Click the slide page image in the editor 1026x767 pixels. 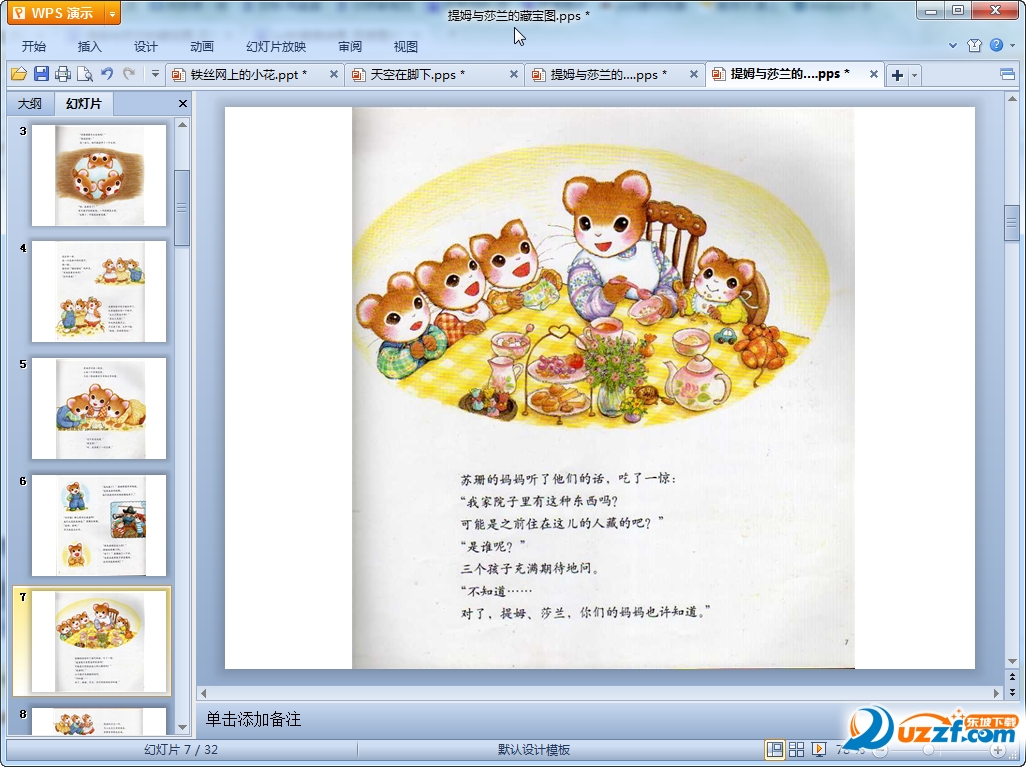603,388
